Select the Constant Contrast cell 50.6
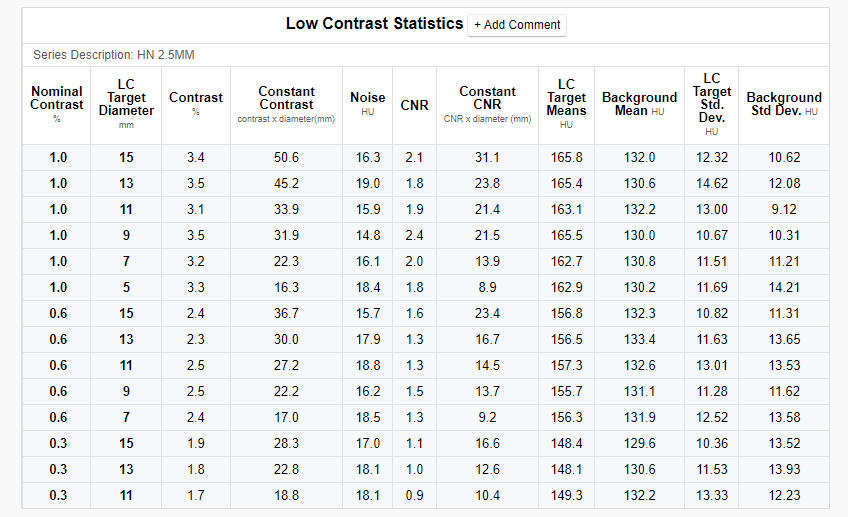 (x=286, y=157)
